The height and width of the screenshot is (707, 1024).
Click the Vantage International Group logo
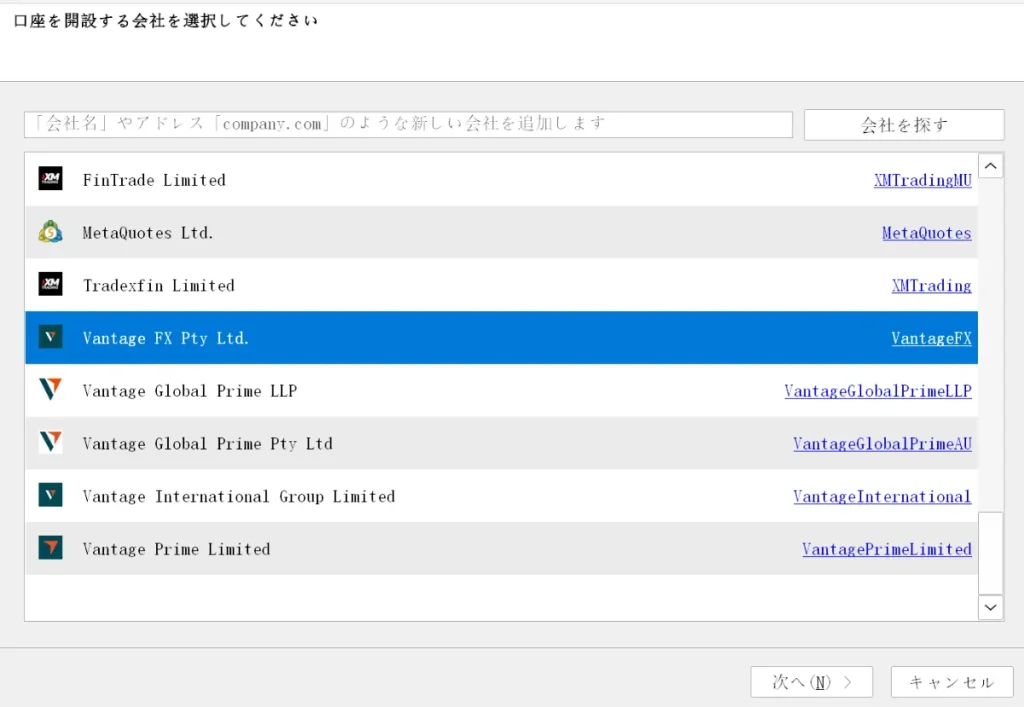pyautogui.click(x=49, y=495)
